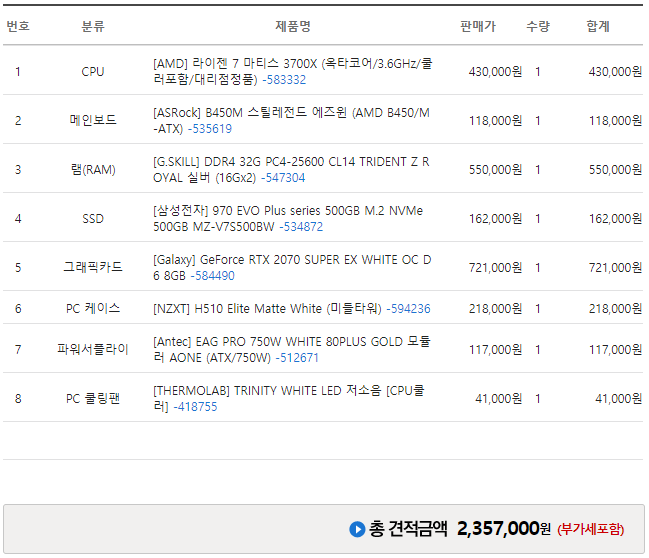649x558 pixels.
Task: Click the [Antec] EAG PRO 750W product name
Action: 292,349
